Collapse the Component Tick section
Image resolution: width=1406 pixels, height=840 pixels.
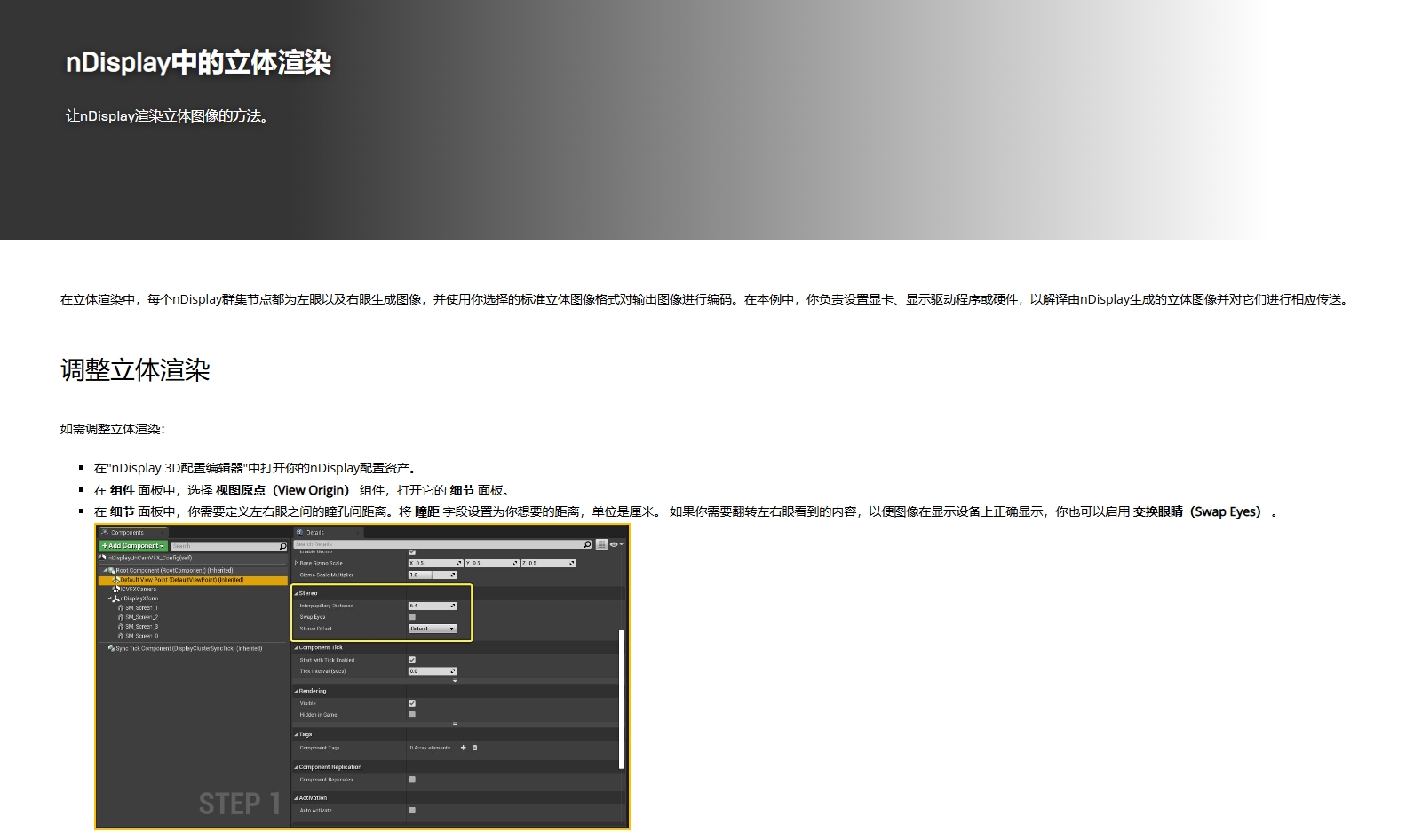297,647
